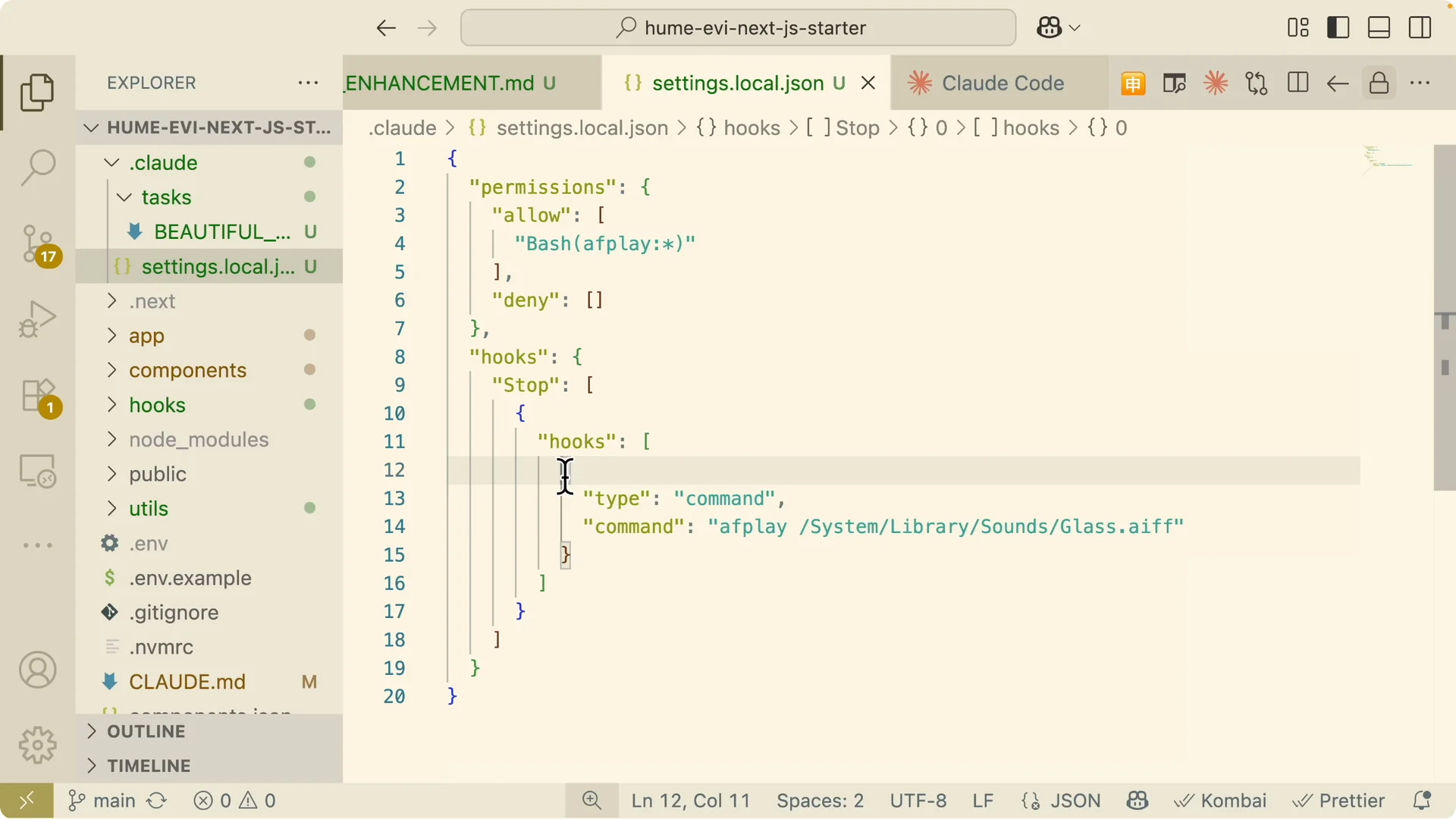This screenshot has height=819, width=1456.
Task: Expand the hooks folder in explorer
Action: pyautogui.click(x=210, y=405)
